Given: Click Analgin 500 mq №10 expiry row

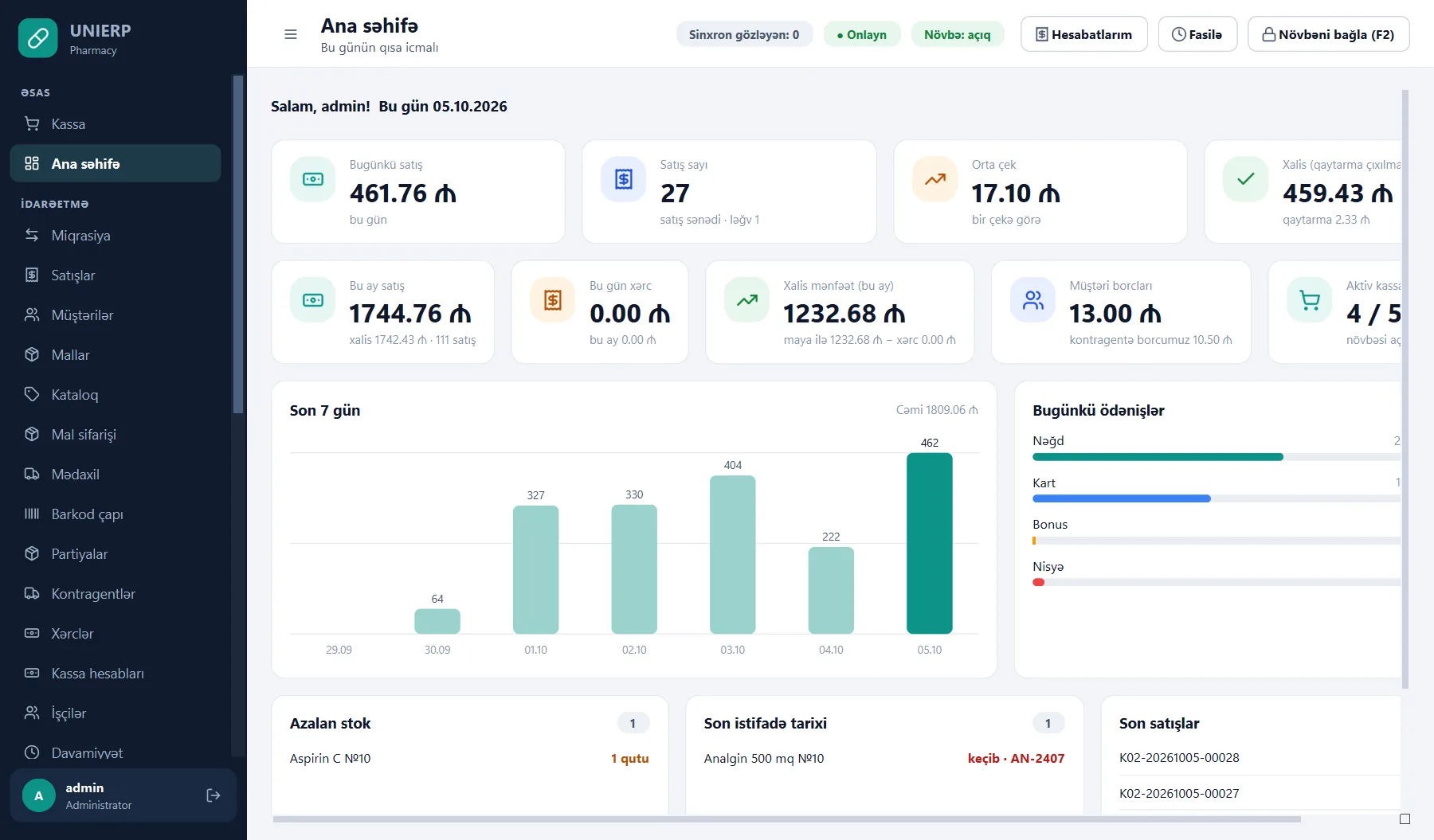Looking at the screenshot, I should click(884, 758).
